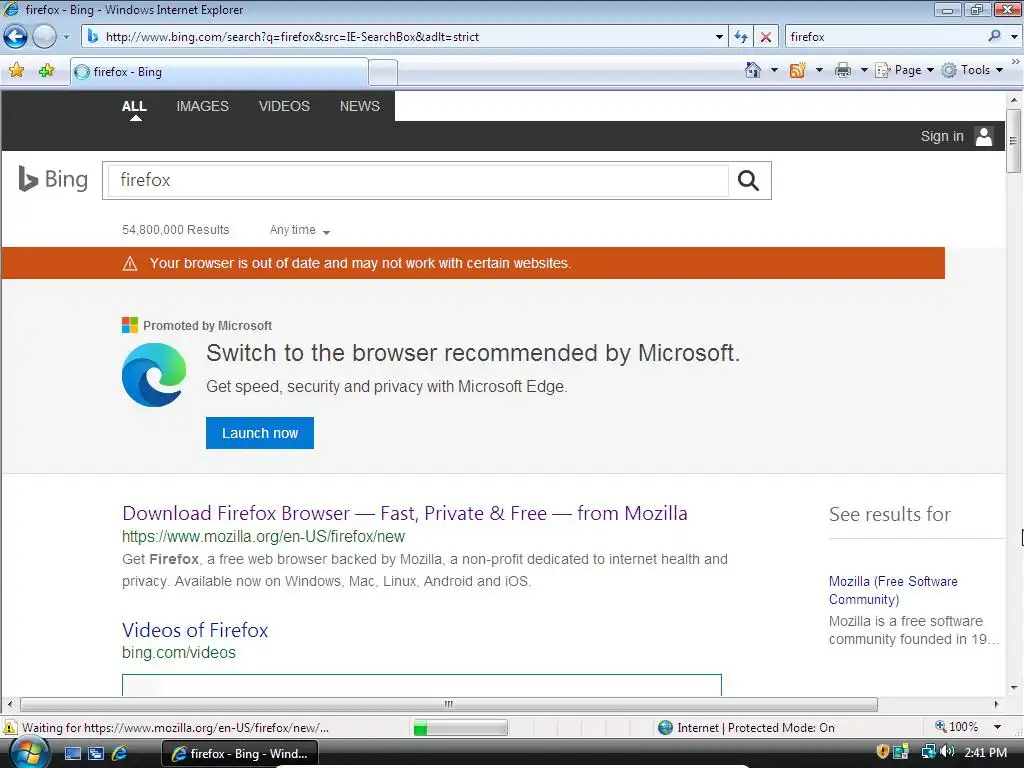
Task: Expand the zoom level dropdown arrow
Action: 997,727
